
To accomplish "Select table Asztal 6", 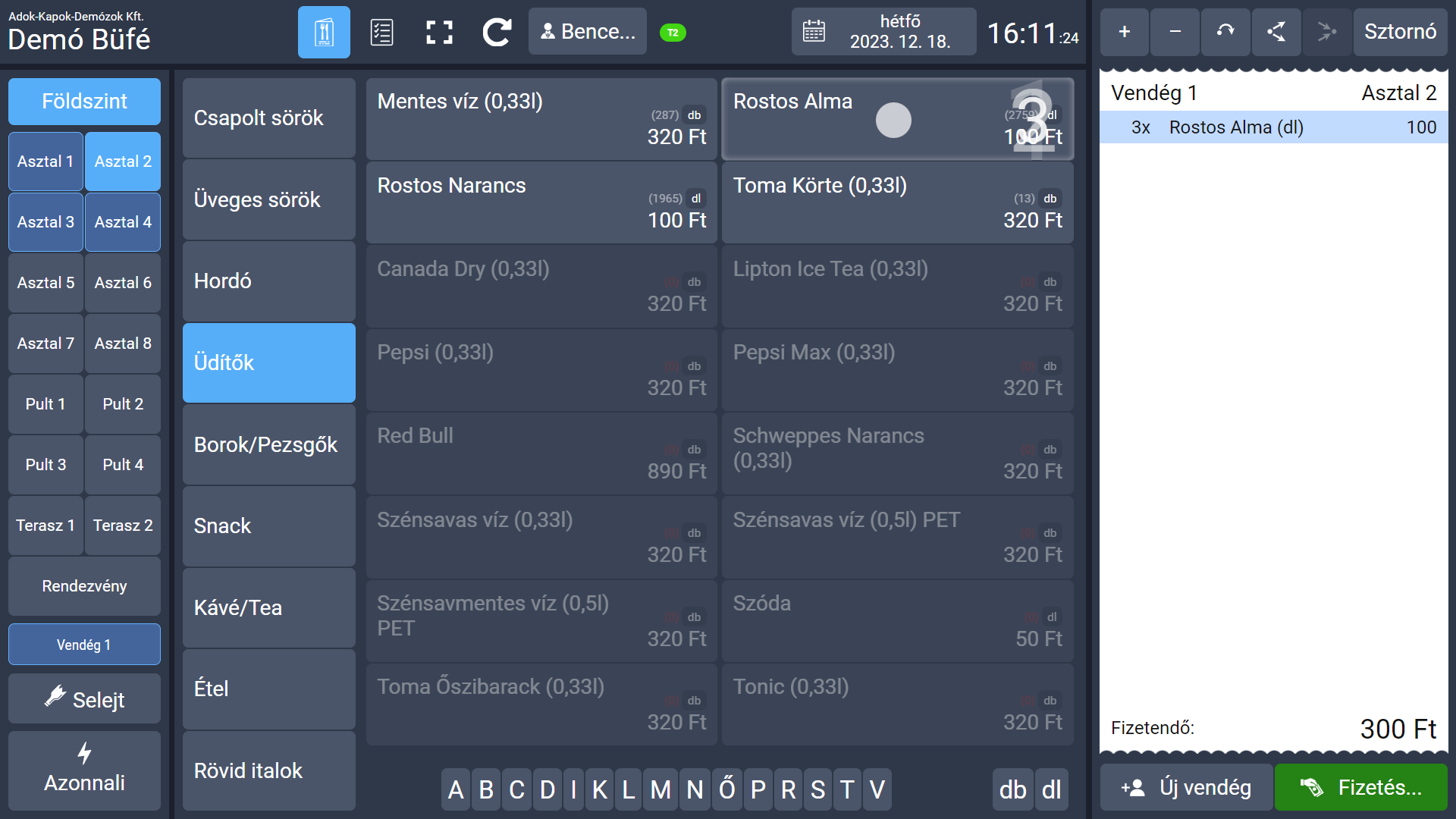I will 123,283.
